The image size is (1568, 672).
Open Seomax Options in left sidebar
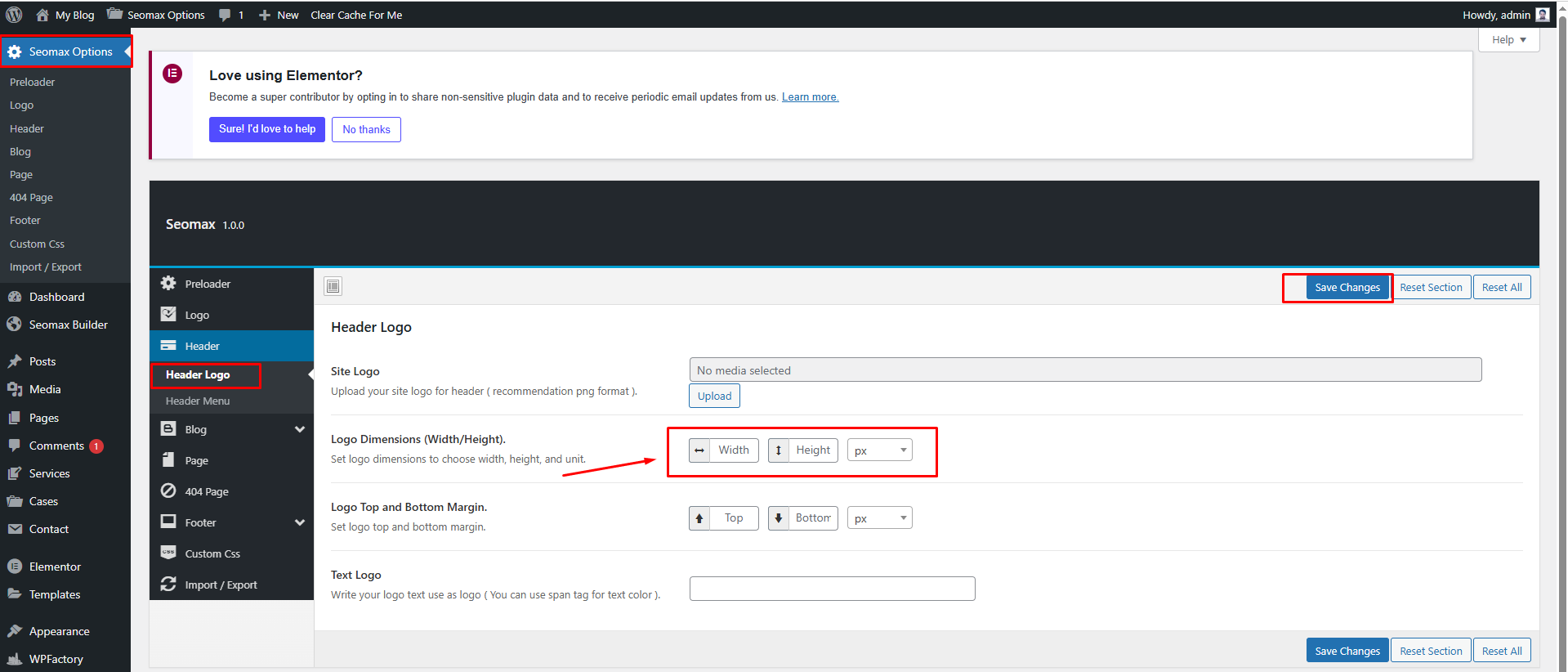(65, 52)
